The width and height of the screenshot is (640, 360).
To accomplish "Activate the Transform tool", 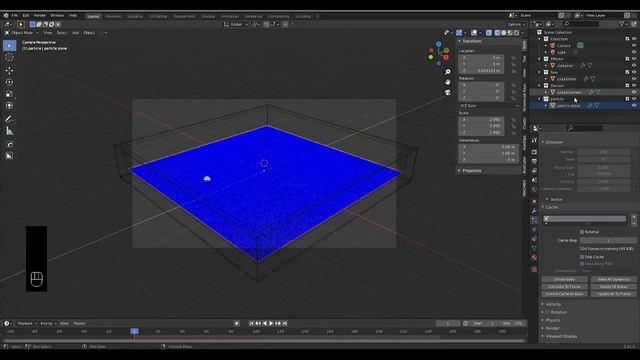I will [9, 105].
